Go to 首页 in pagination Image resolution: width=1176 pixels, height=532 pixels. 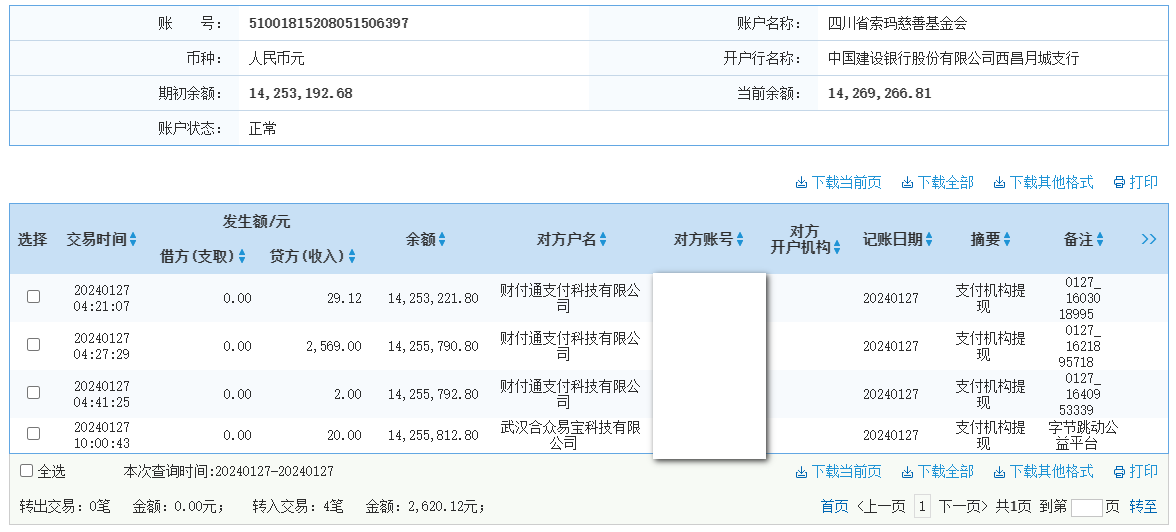pos(835,506)
